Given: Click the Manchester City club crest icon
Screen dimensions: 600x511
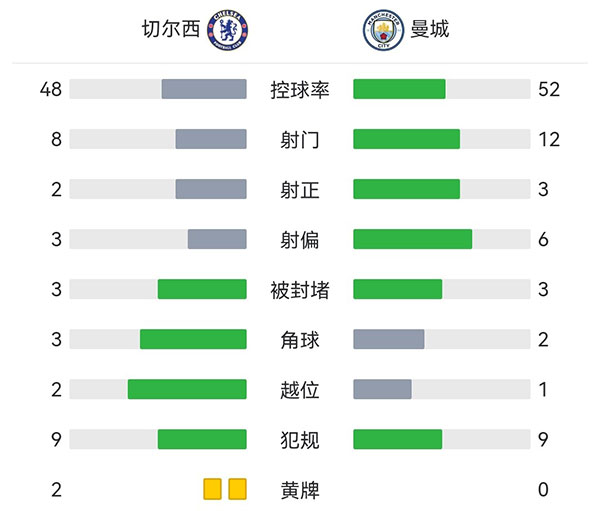Looking at the screenshot, I should click(x=379, y=31).
